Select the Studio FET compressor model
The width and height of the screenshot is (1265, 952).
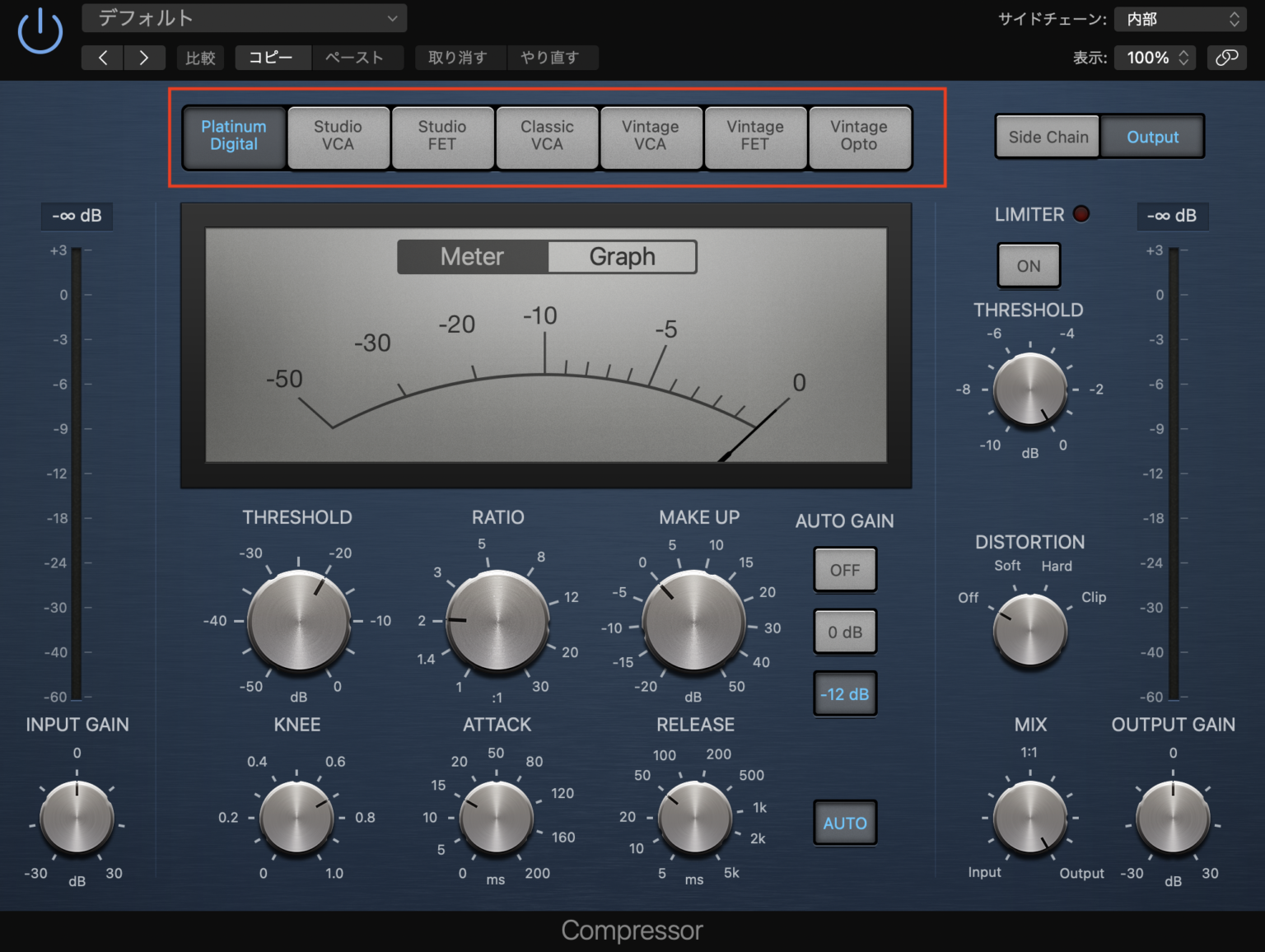(x=442, y=137)
